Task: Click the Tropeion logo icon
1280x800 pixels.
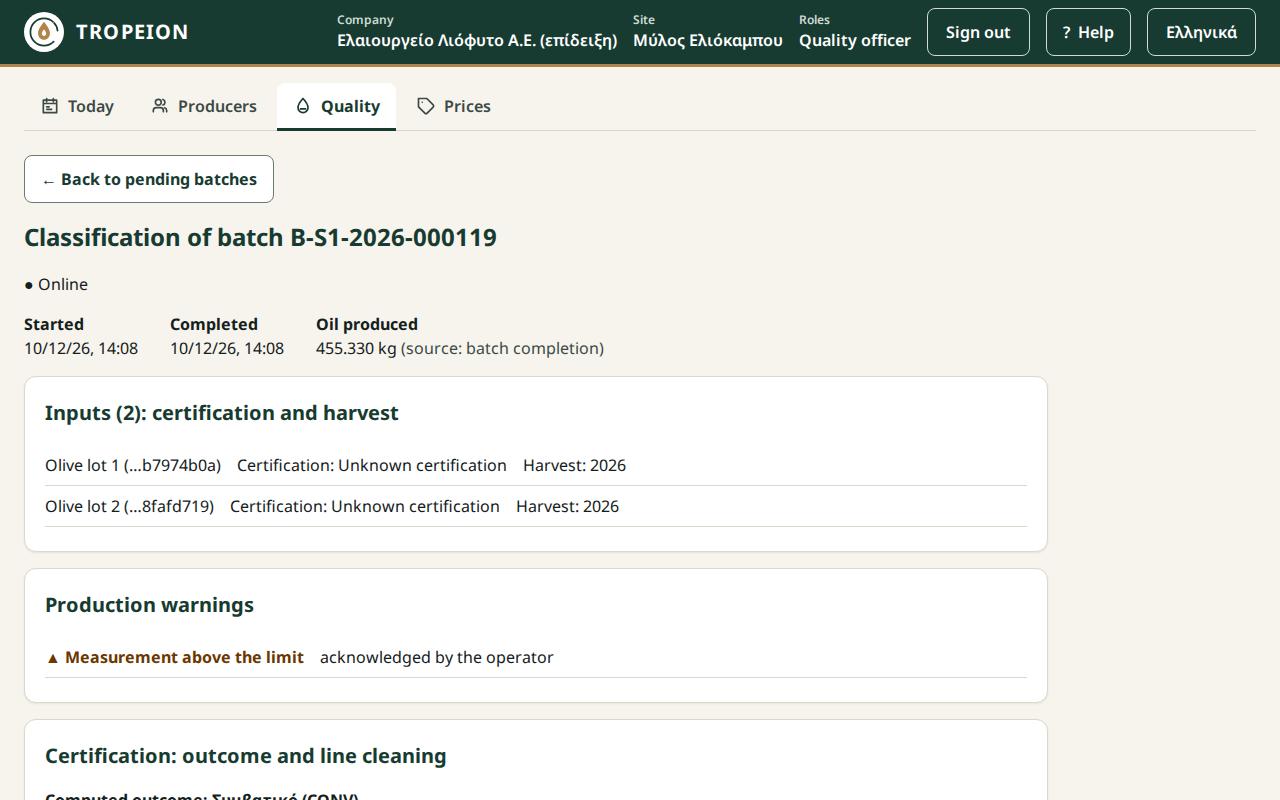Action: [x=44, y=32]
